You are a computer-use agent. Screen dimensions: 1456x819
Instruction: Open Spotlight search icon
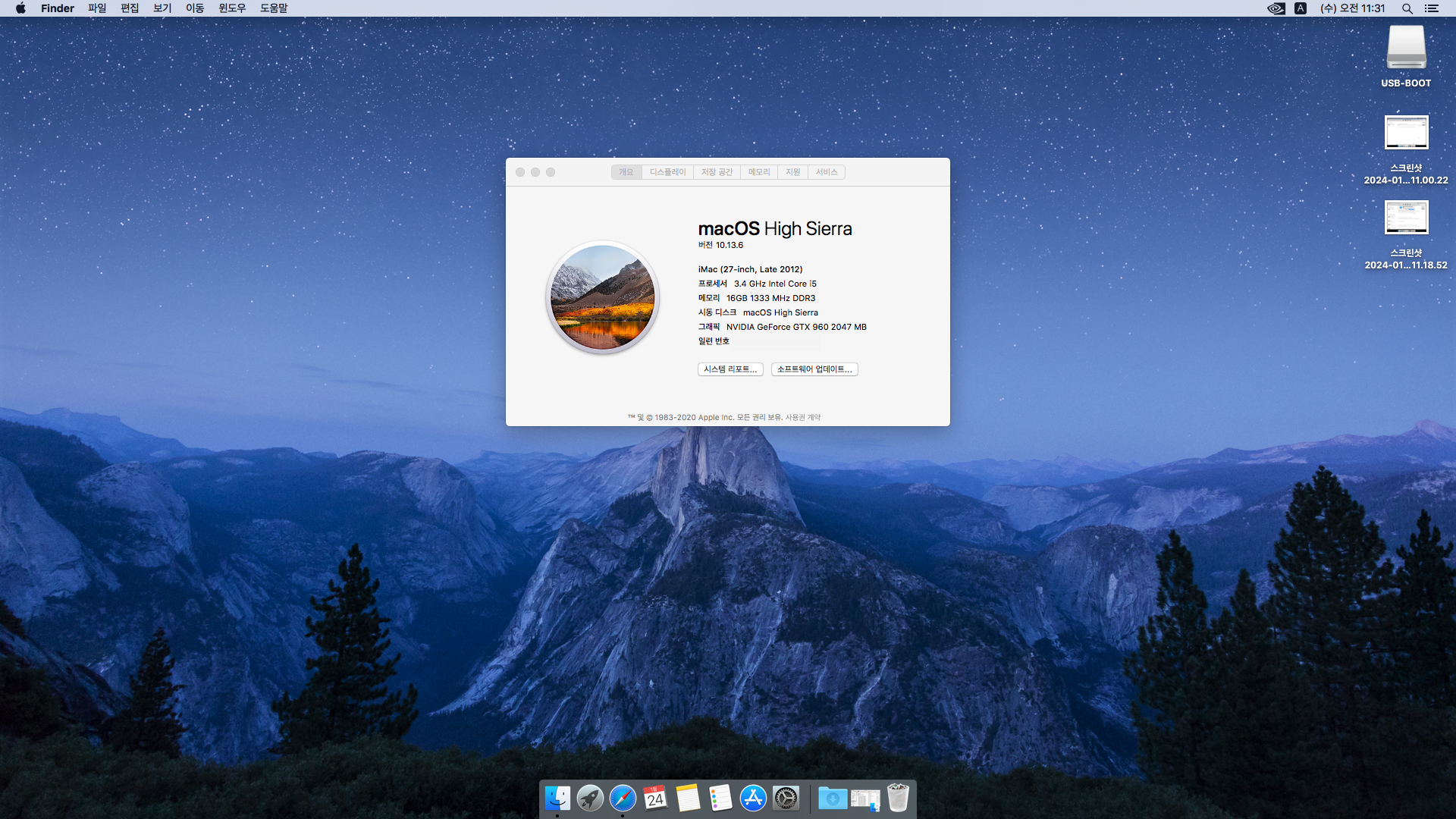1407,8
